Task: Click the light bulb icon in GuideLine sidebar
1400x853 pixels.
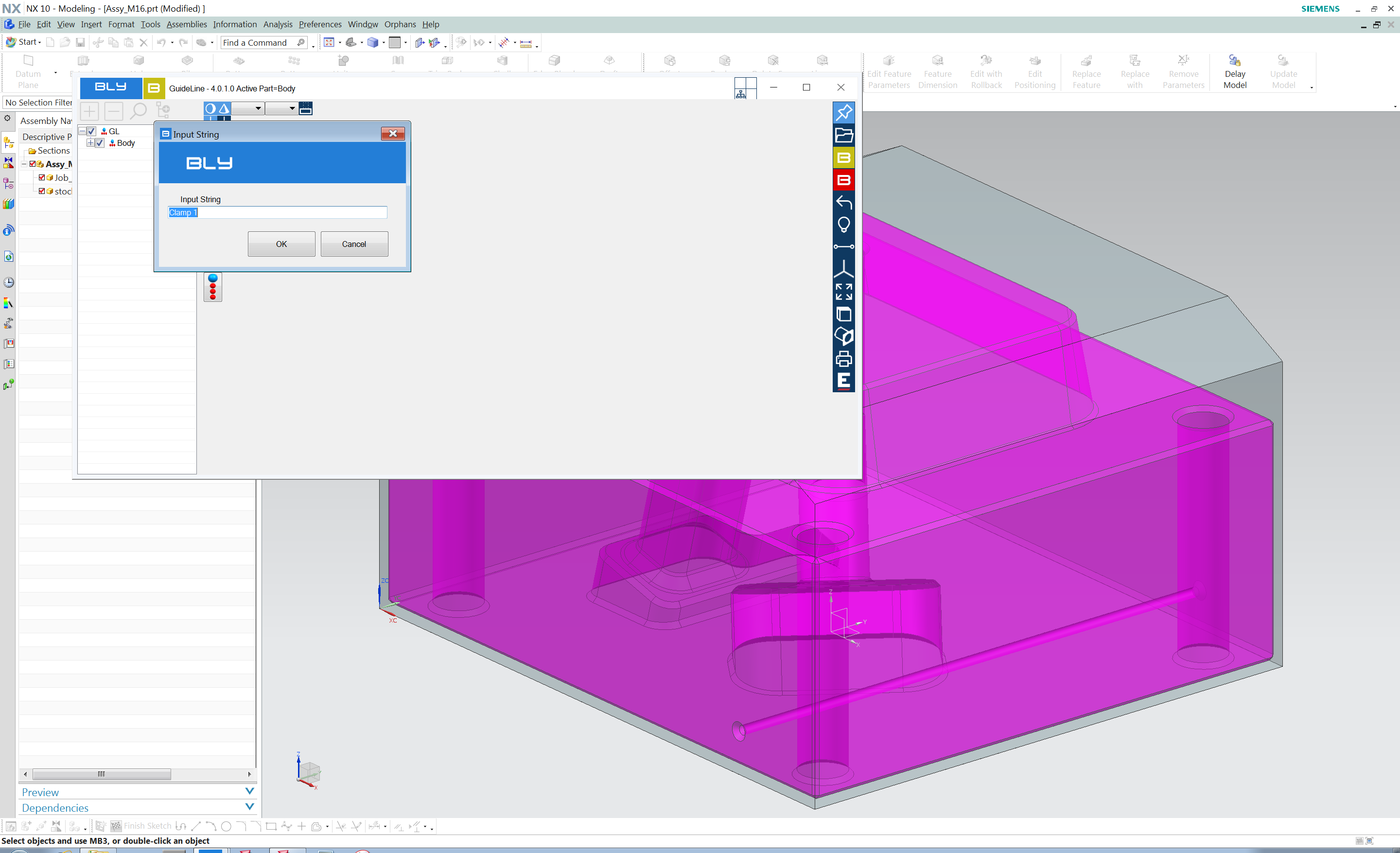Action: click(843, 225)
